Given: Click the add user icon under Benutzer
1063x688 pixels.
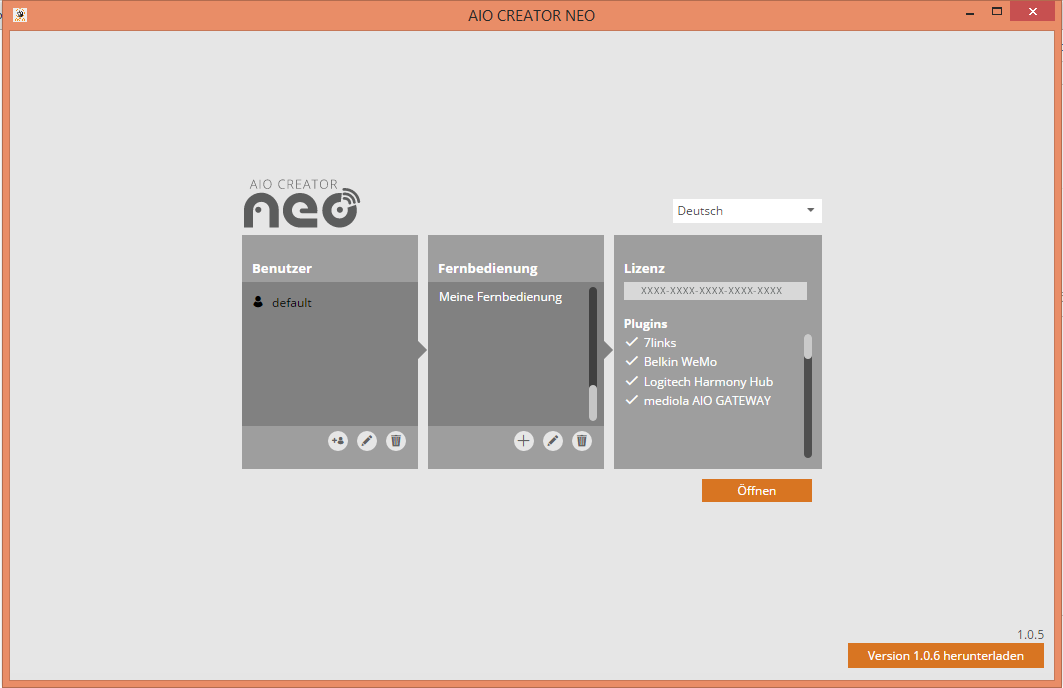Looking at the screenshot, I should tap(338, 441).
